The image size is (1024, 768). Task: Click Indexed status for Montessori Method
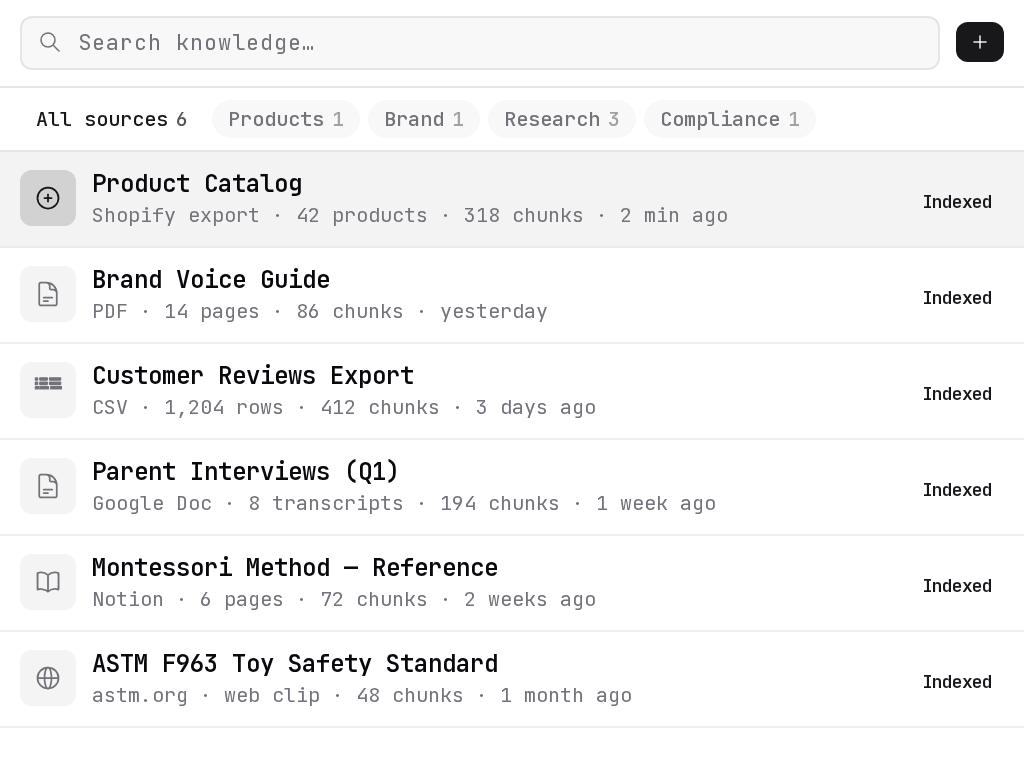[957, 586]
